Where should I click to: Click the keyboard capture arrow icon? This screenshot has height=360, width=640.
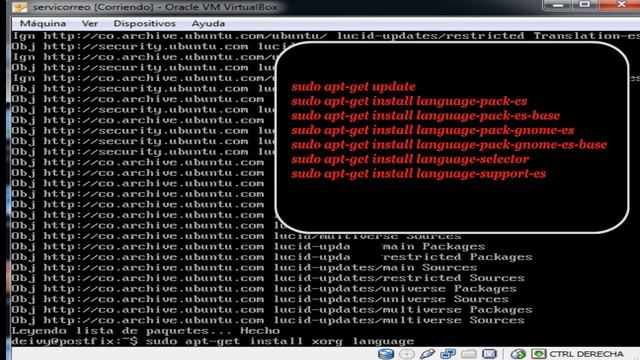click(x=539, y=354)
